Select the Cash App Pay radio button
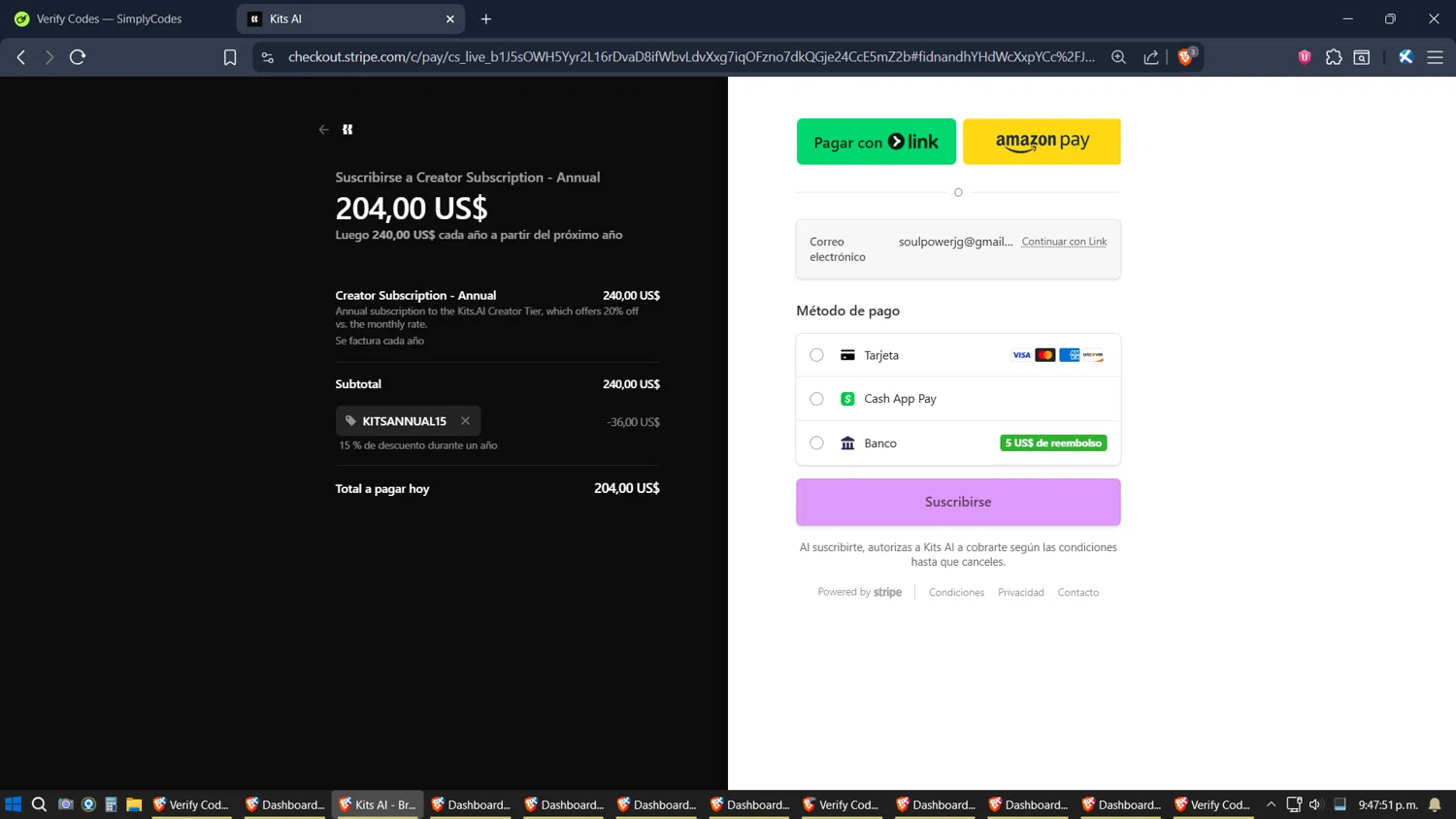1456x819 pixels. tap(816, 399)
